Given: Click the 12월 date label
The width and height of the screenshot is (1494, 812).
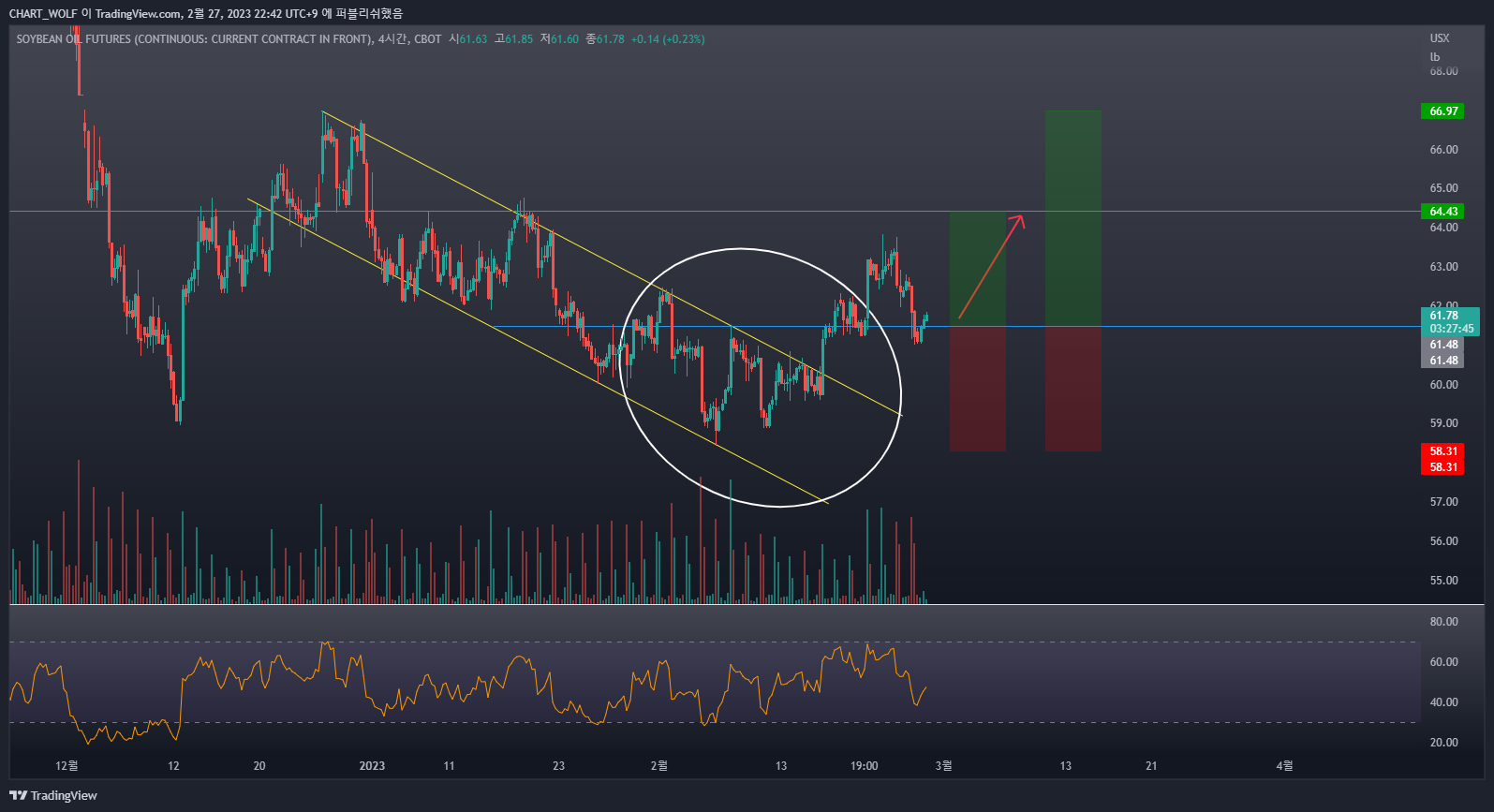Looking at the screenshot, I should point(67,766).
